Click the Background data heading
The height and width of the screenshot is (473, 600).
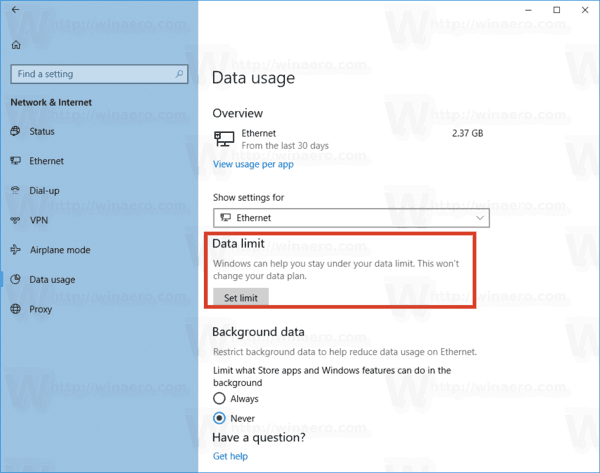coord(259,332)
